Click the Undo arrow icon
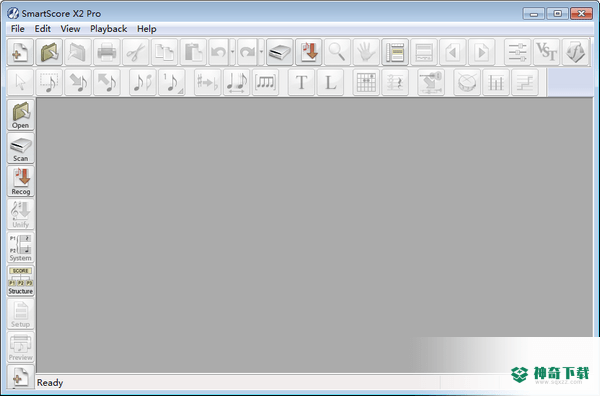Viewport: 600px width, 396px height. tap(218, 52)
